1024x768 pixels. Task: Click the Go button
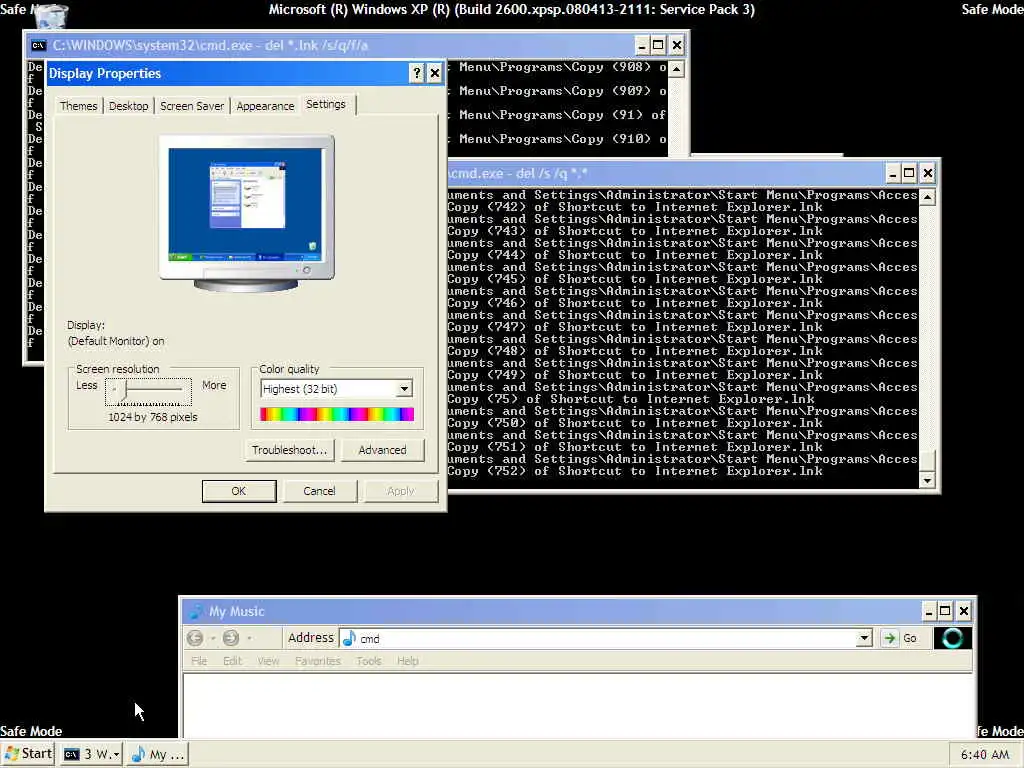click(900, 639)
